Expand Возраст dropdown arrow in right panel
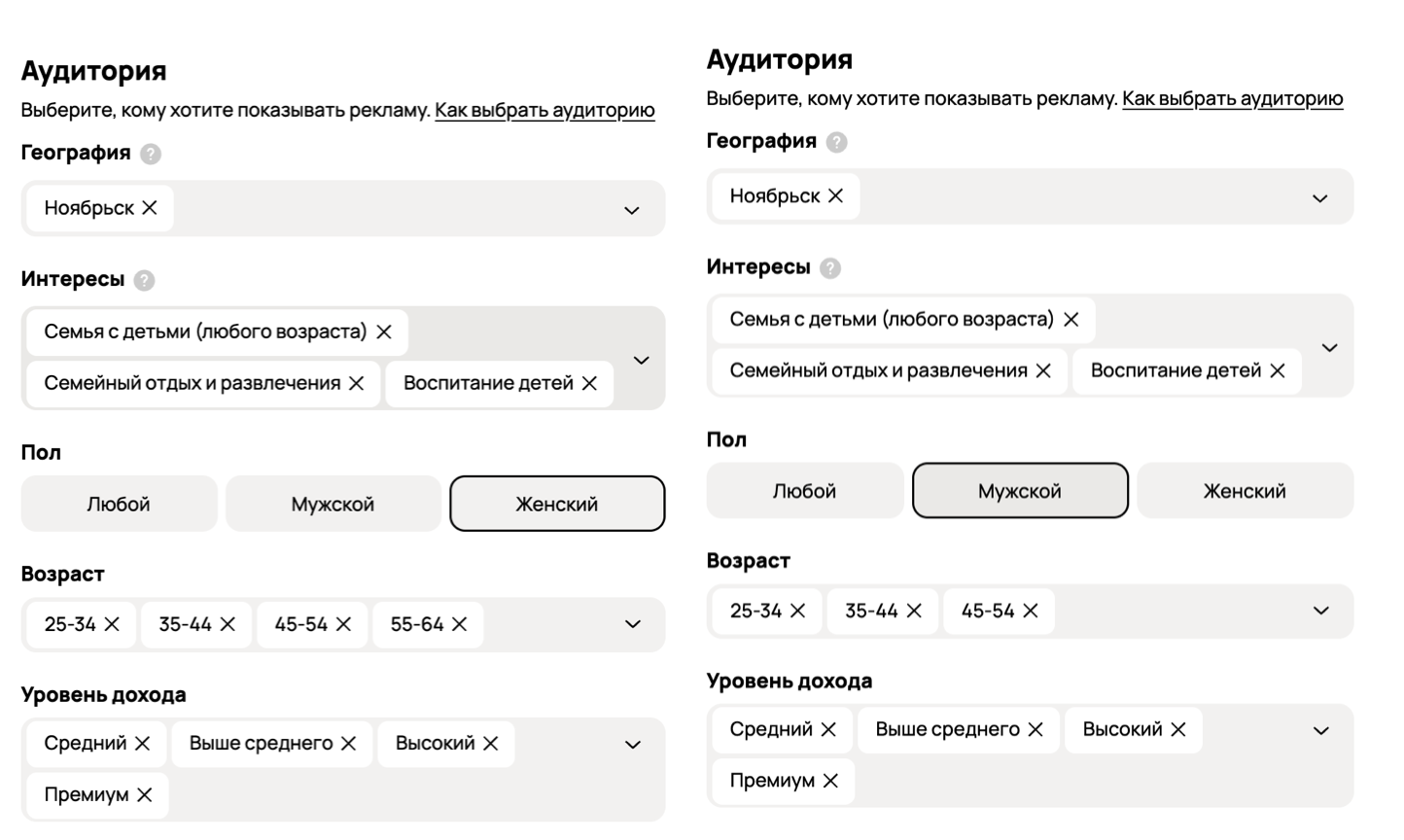This screenshot has height=840, width=1404. pos(1320,611)
